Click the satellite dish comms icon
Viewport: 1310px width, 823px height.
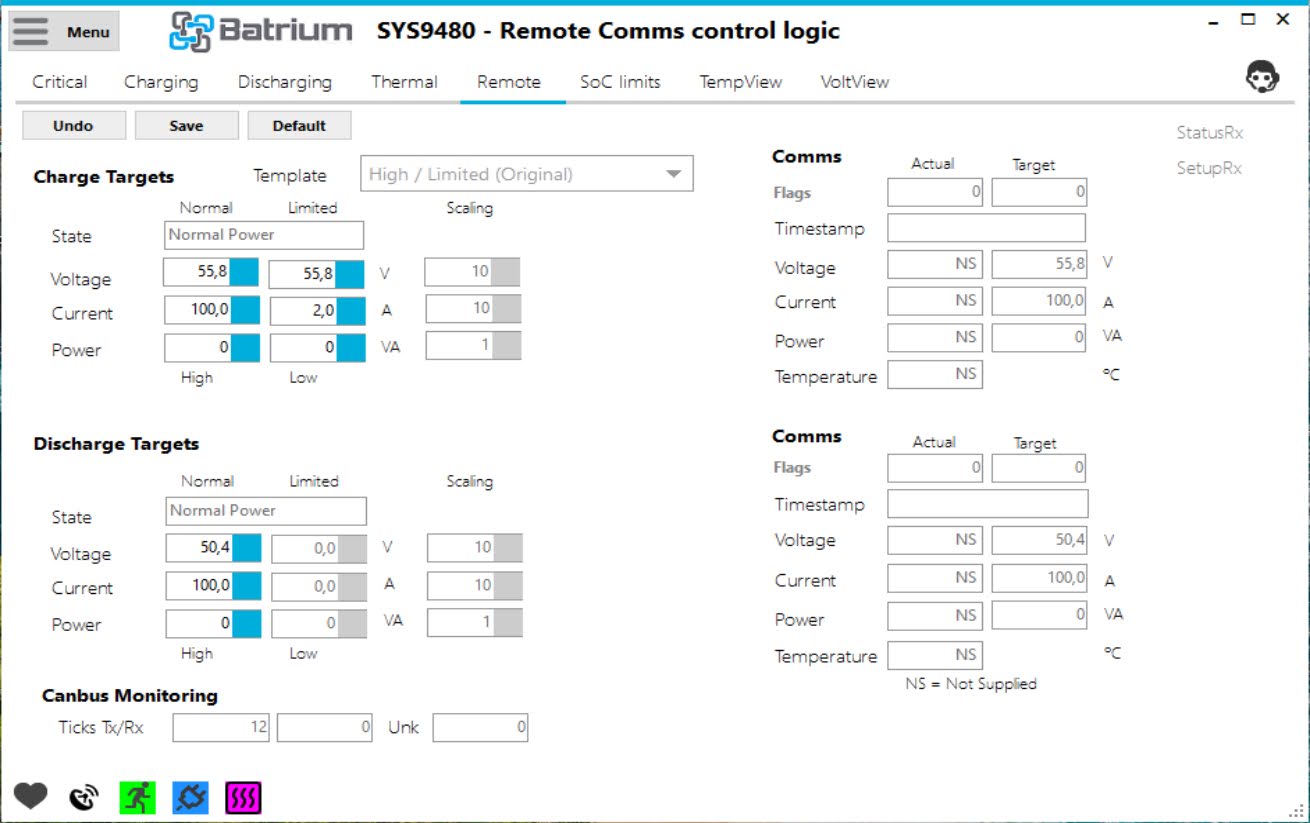pos(84,797)
